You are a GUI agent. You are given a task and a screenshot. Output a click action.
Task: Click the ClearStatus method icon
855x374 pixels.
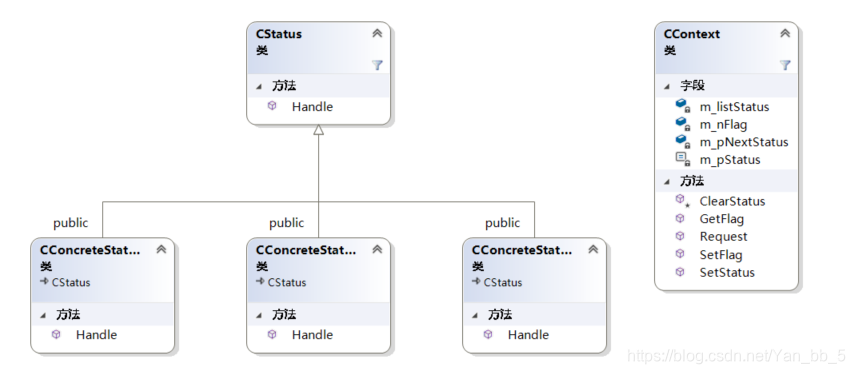(682, 201)
